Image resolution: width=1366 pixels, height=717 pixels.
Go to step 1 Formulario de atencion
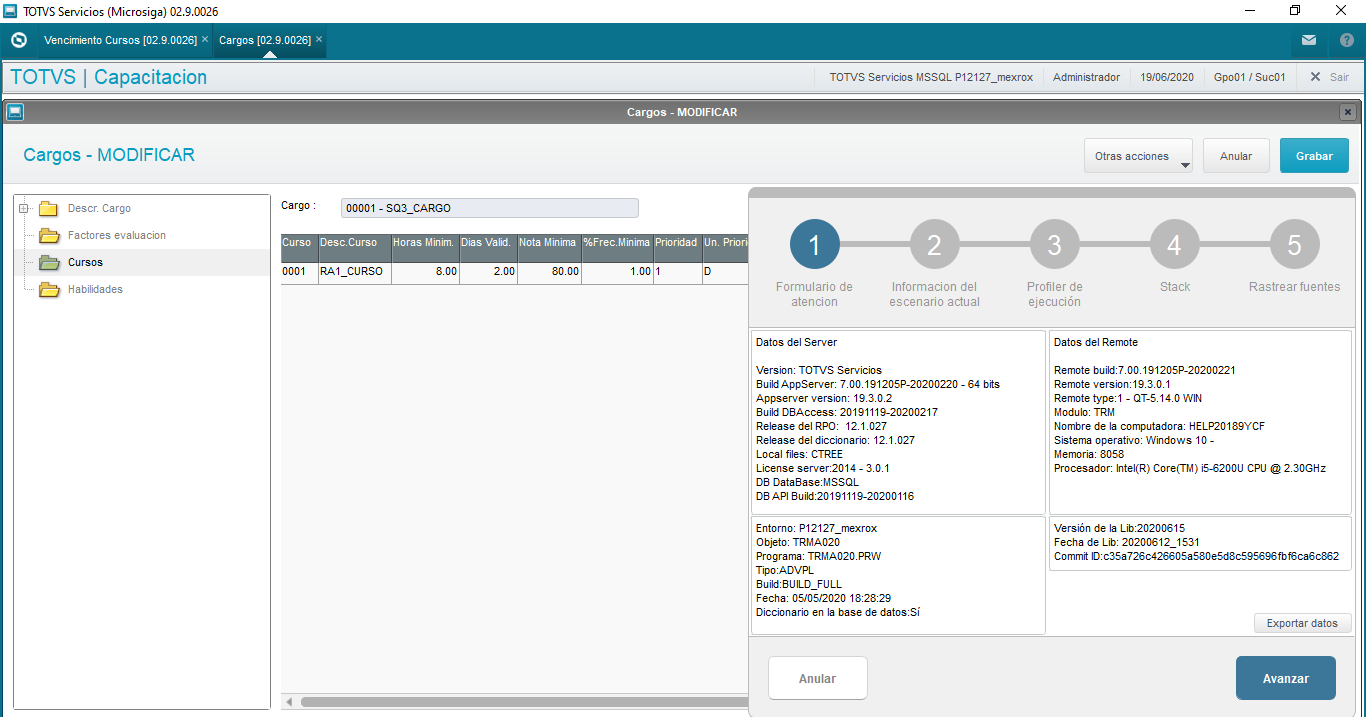pyautogui.click(x=814, y=245)
